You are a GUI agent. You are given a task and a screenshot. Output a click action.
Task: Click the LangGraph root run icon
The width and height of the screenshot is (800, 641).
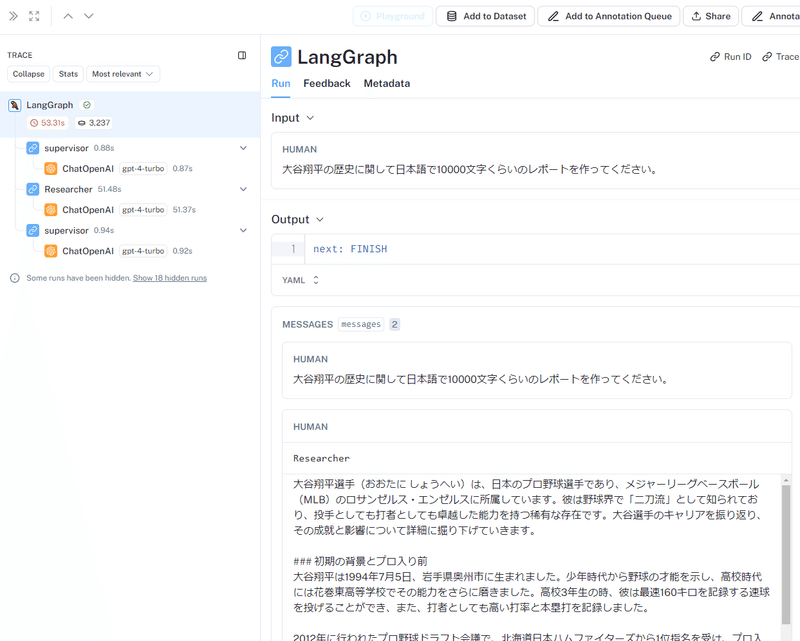(x=15, y=105)
